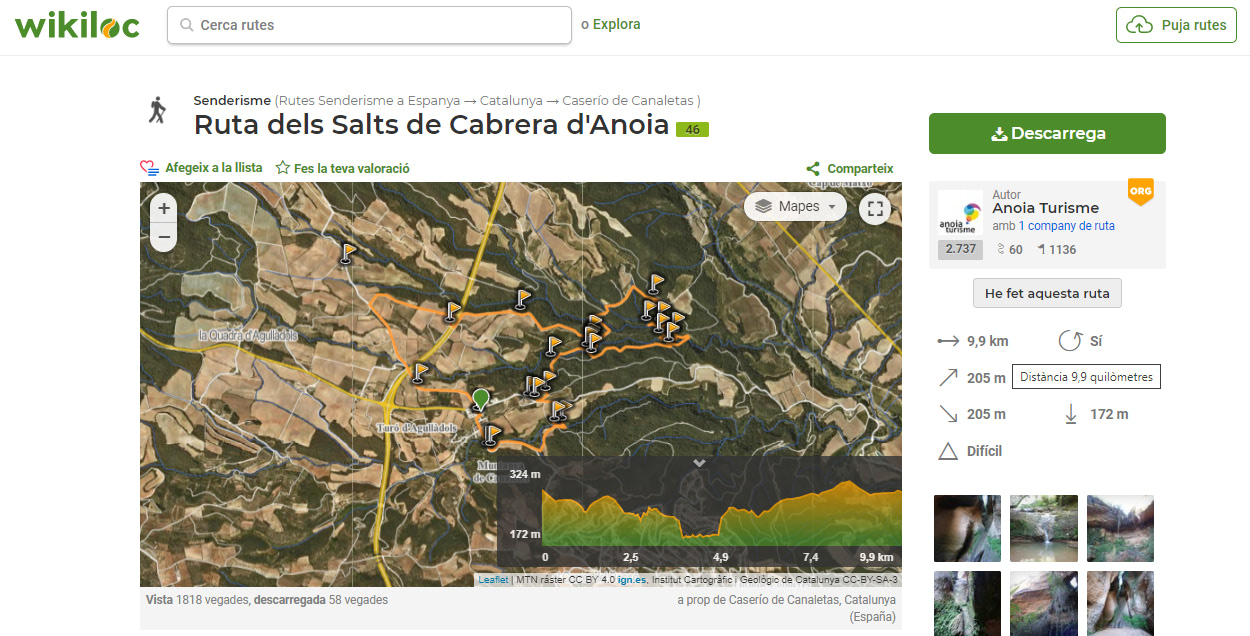Screen dimensions: 1250x636
Task: Click the orange ORG badge
Action: click(x=1140, y=191)
